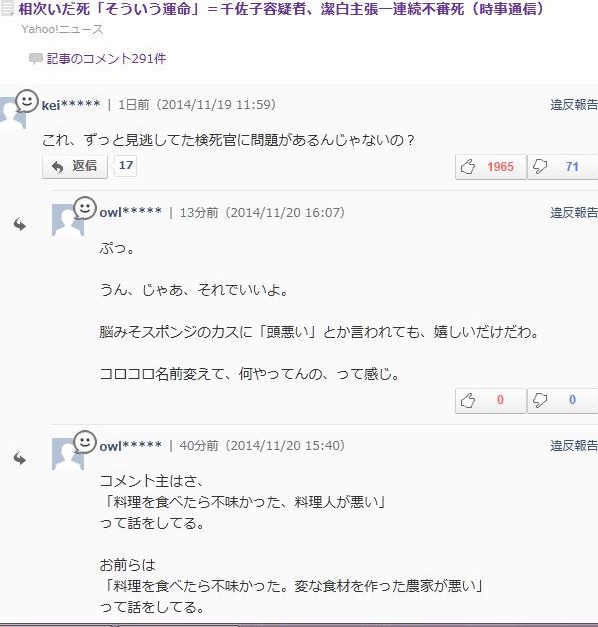Like owl's 16:07 reply with thumbs-up
This screenshot has height=627, width=598.
468,400
